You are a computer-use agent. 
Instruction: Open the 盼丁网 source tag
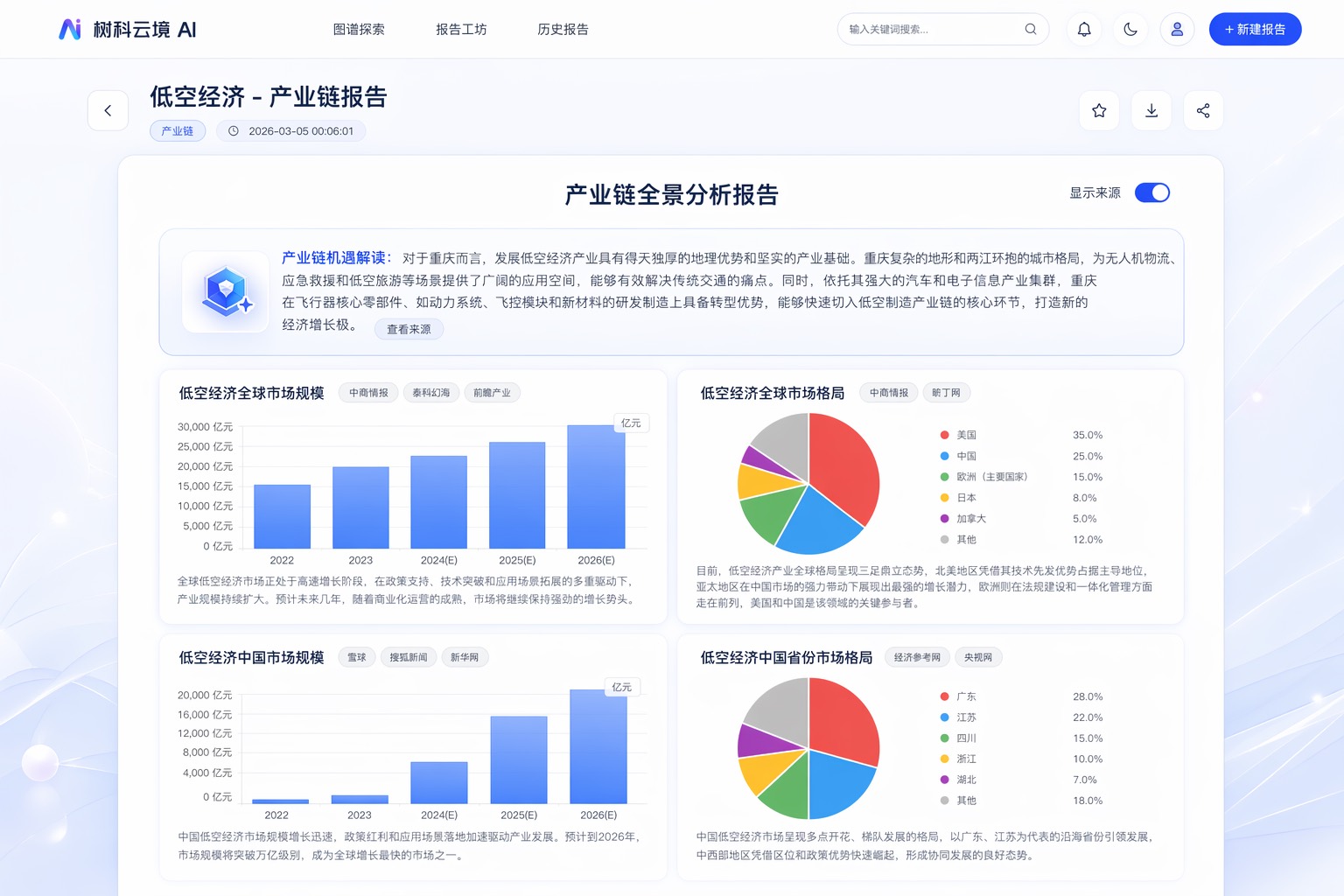click(946, 393)
